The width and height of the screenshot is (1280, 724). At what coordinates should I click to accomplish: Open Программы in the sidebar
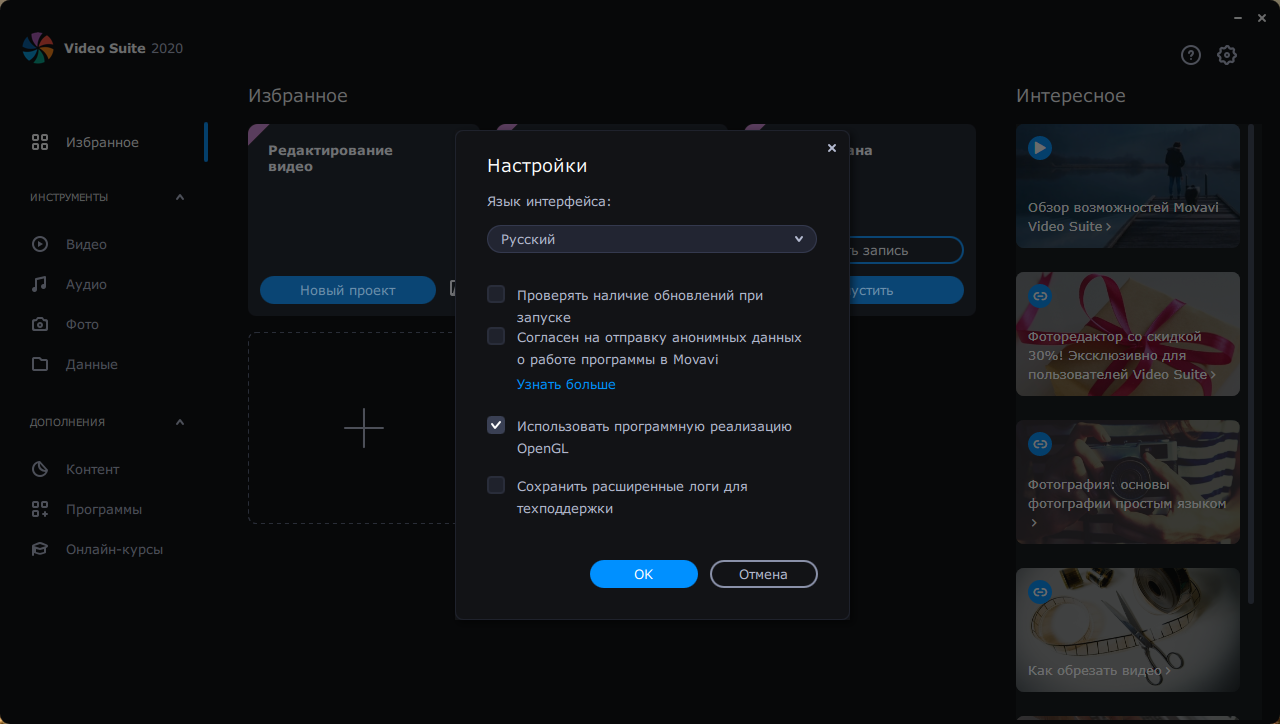click(104, 509)
